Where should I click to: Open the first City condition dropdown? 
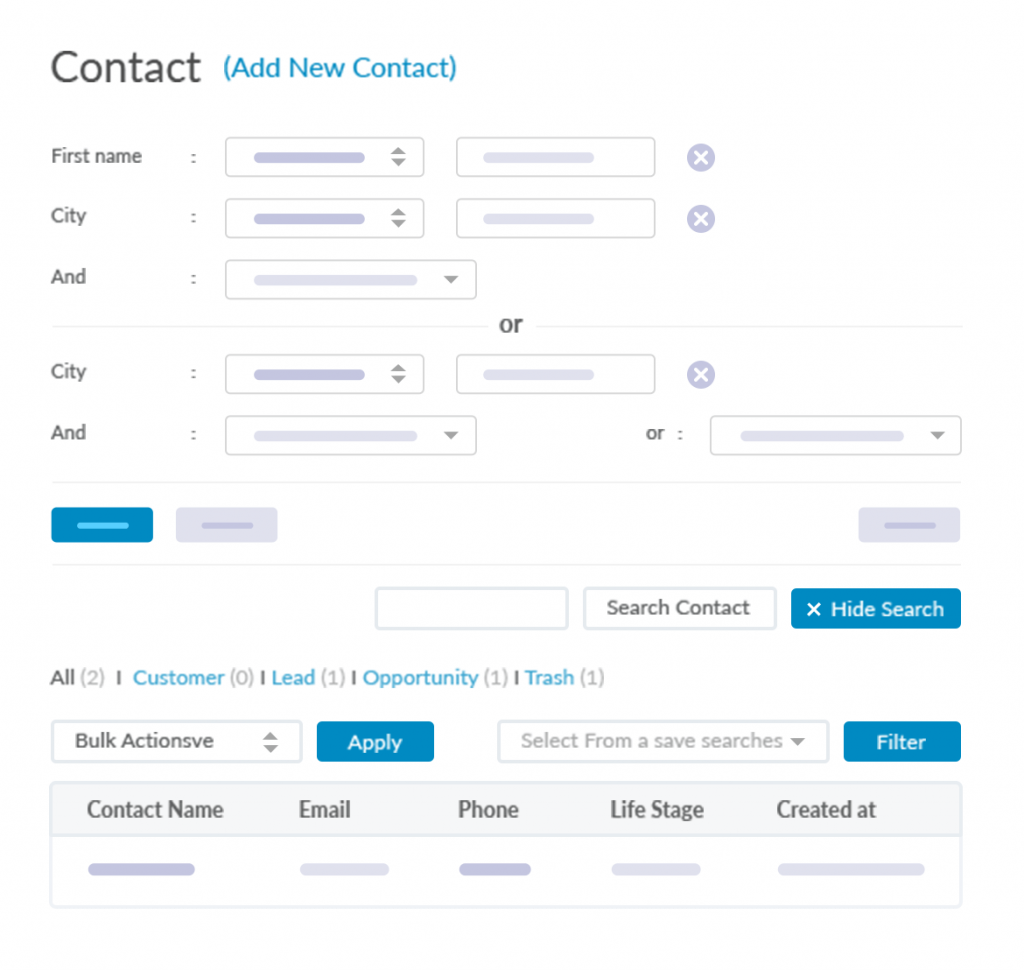click(324, 219)
